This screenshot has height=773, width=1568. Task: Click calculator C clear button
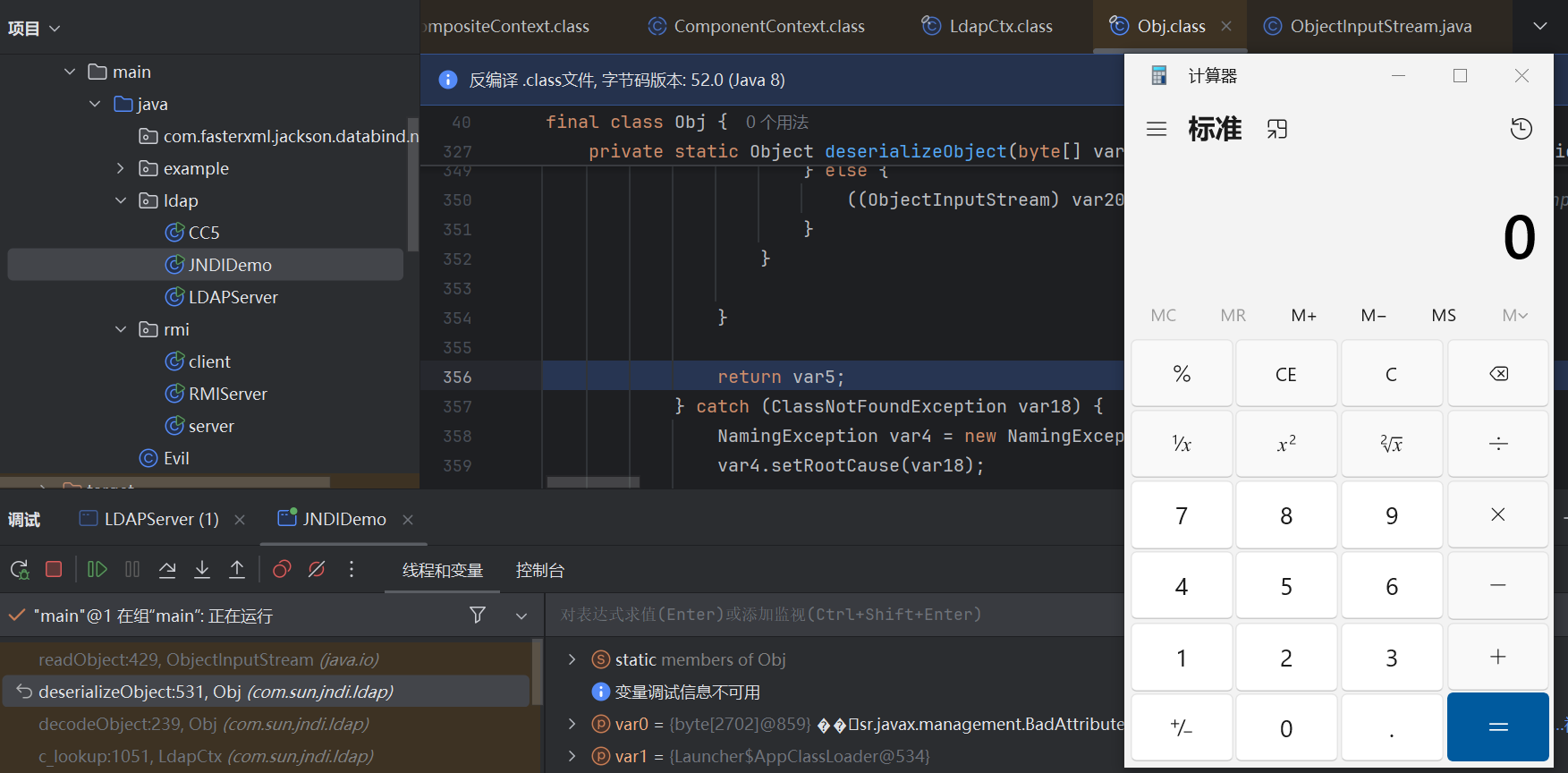[x=1392, y=373]
